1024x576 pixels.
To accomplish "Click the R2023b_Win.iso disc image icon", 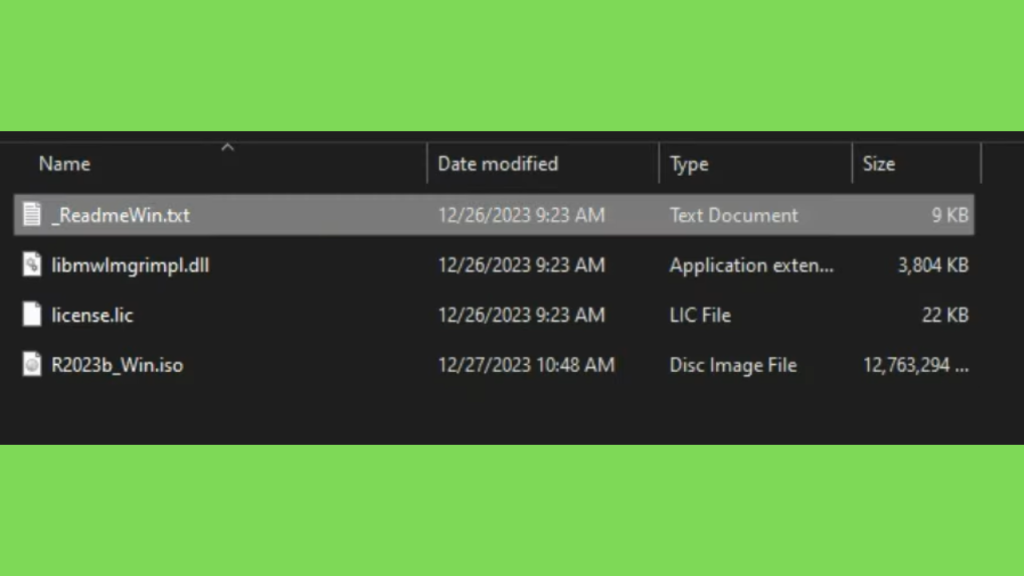I will point(32,365).
